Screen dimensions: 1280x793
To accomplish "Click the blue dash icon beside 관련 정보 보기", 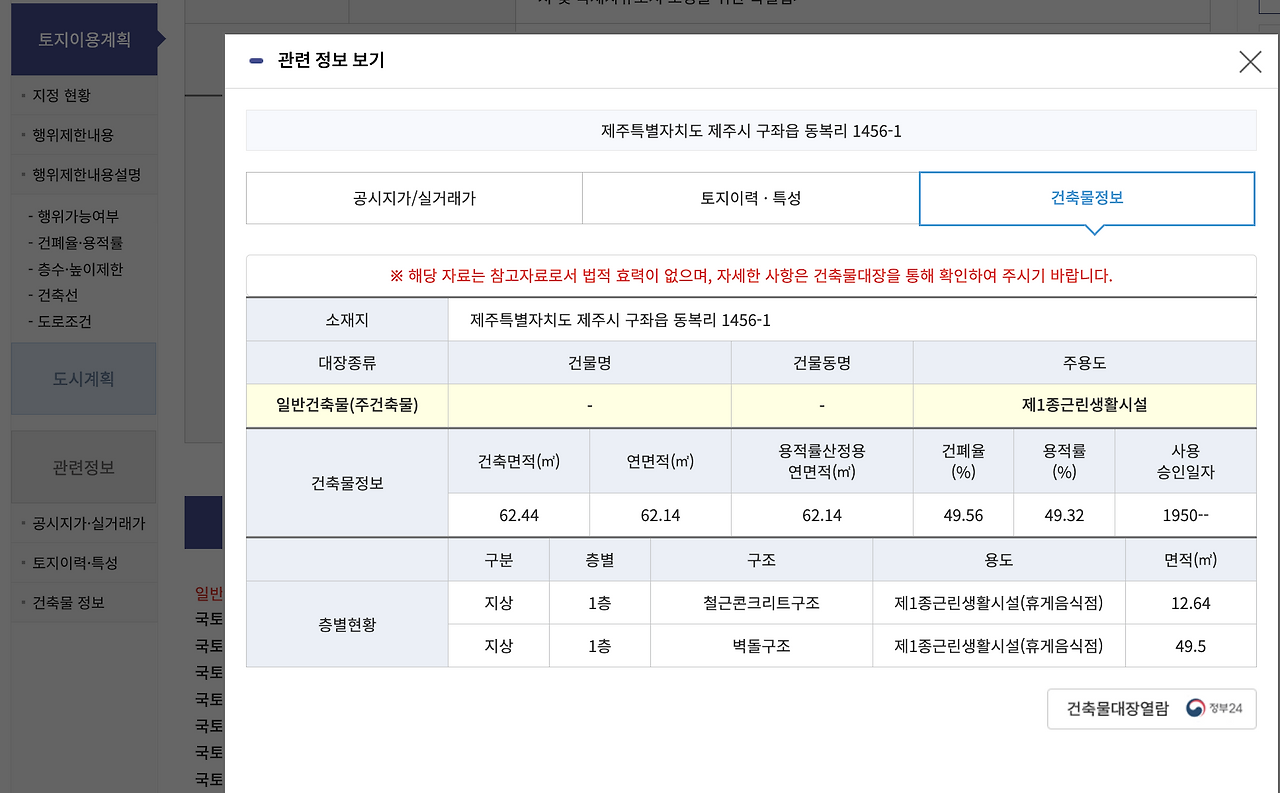I will pos(254,60).
